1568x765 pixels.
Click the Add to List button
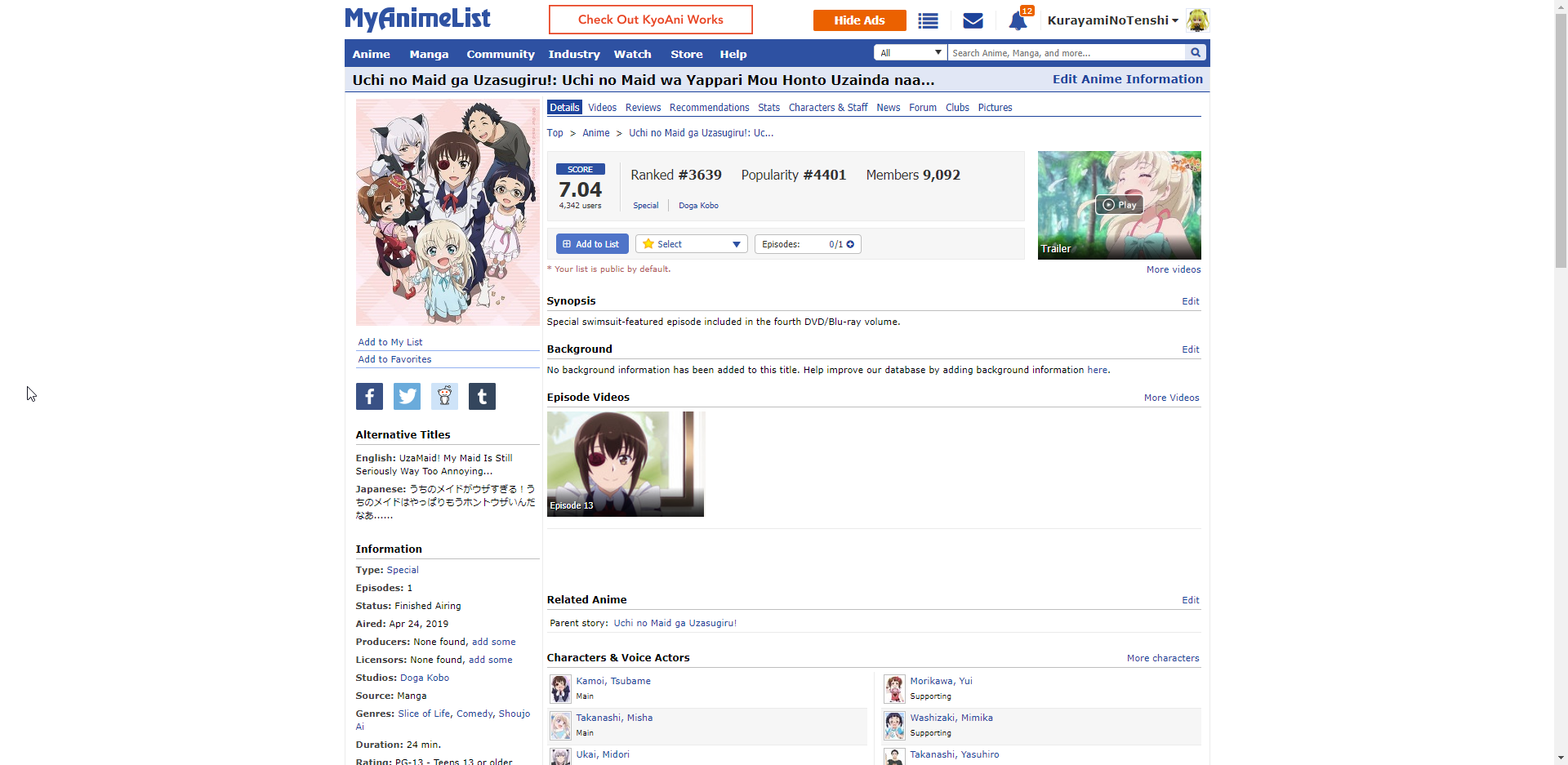click(x=591, y=244)
